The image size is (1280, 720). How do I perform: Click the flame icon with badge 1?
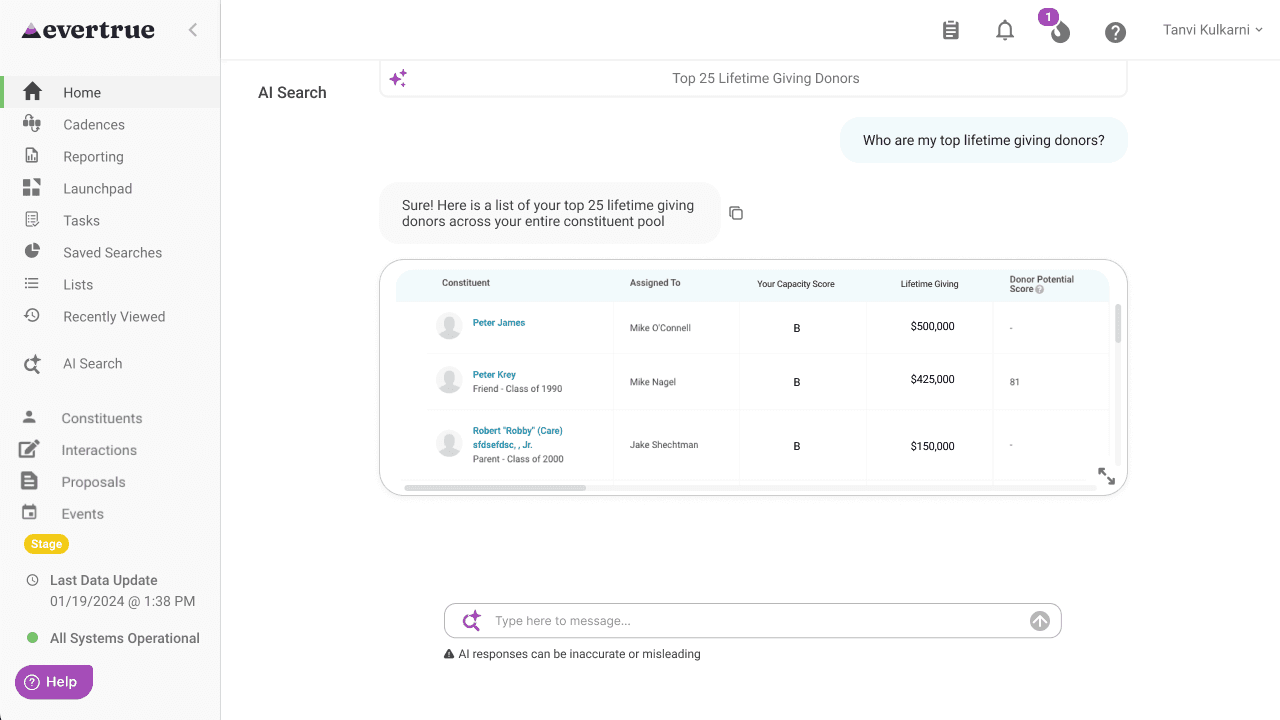[x=1059, y=31]
